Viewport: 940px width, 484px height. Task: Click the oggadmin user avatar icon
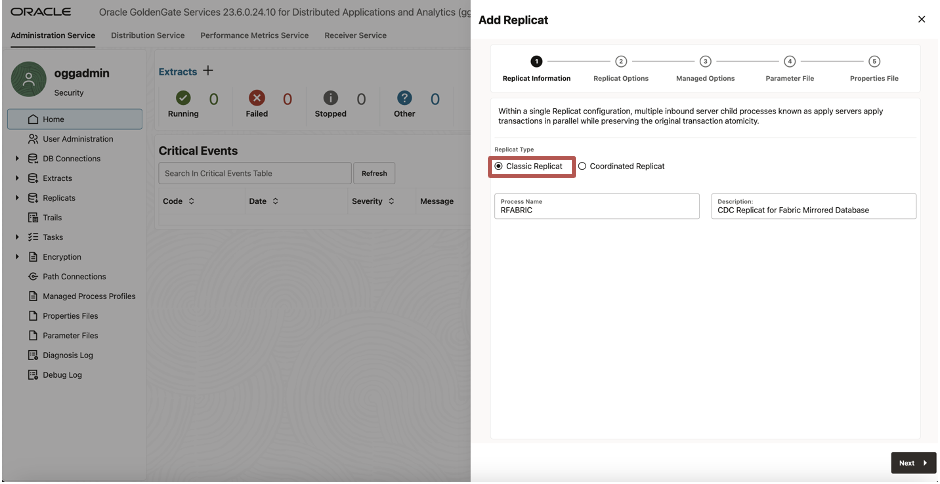click(28, 79)
